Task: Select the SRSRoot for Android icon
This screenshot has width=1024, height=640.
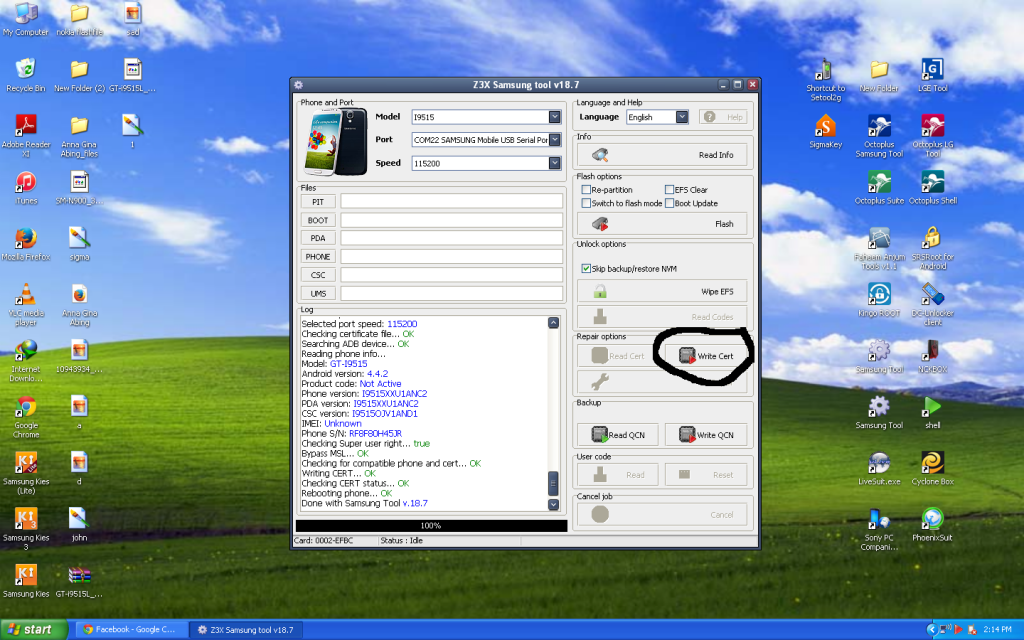Action: pyautogui.click(x=933, y=248)
